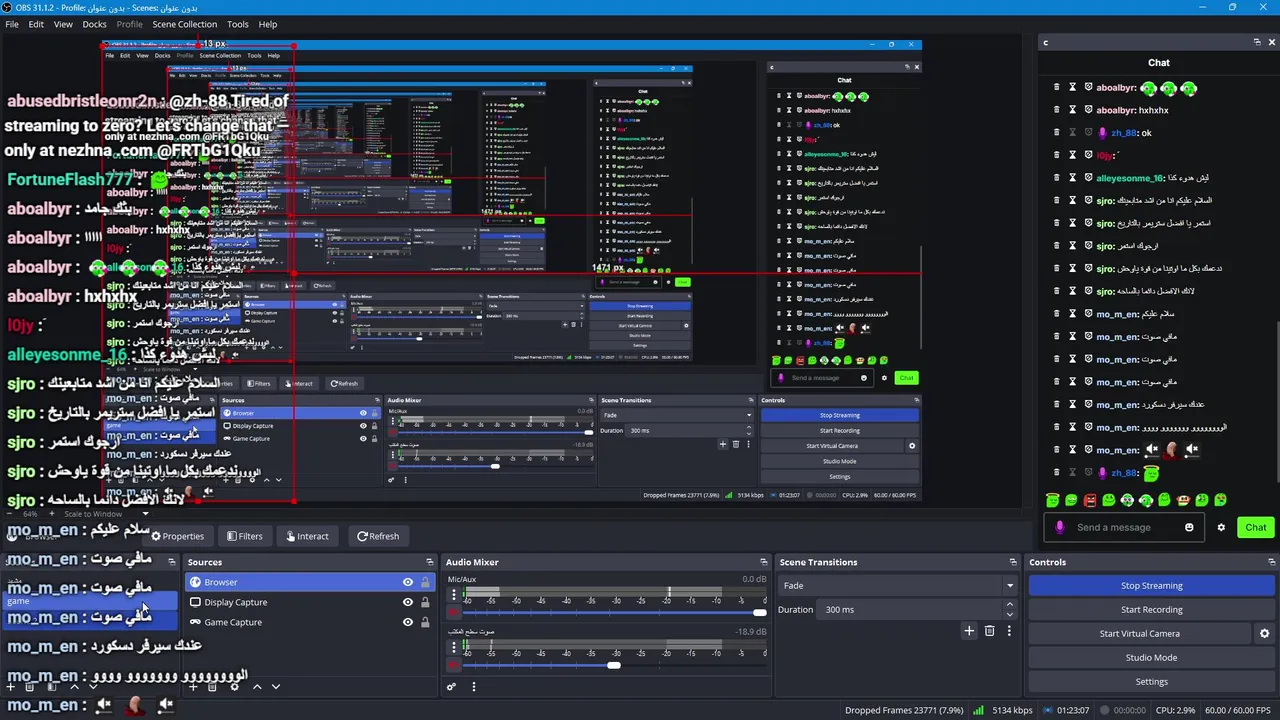
Task: Pop out the Sources dock
Action: tap(430, 562)
